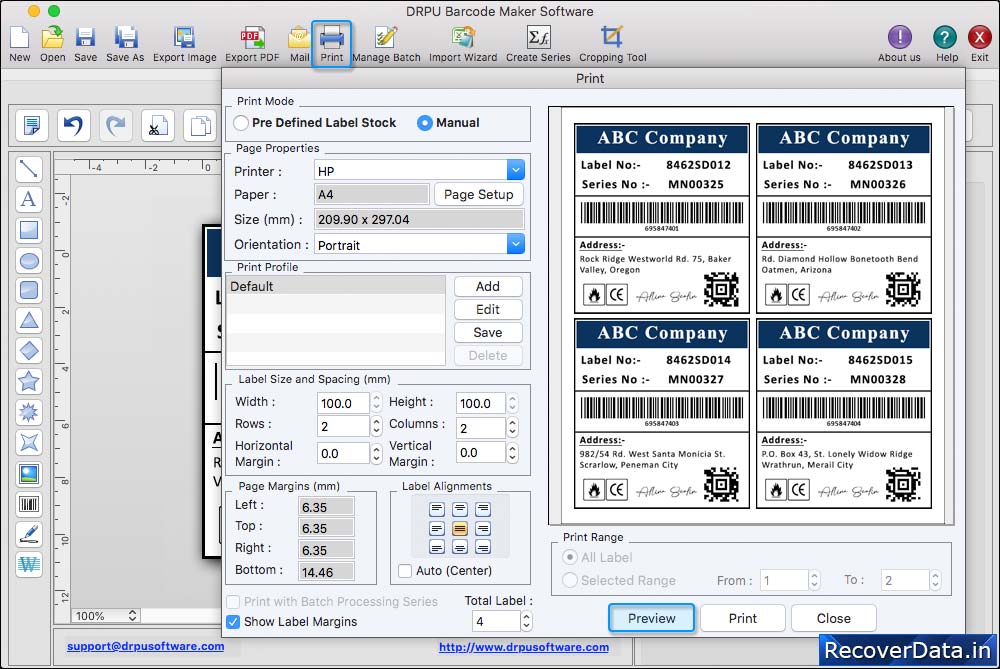This screenshot has width=1000, height=669.
Task: Click the Page Setup button
Action: click(478, 195)
